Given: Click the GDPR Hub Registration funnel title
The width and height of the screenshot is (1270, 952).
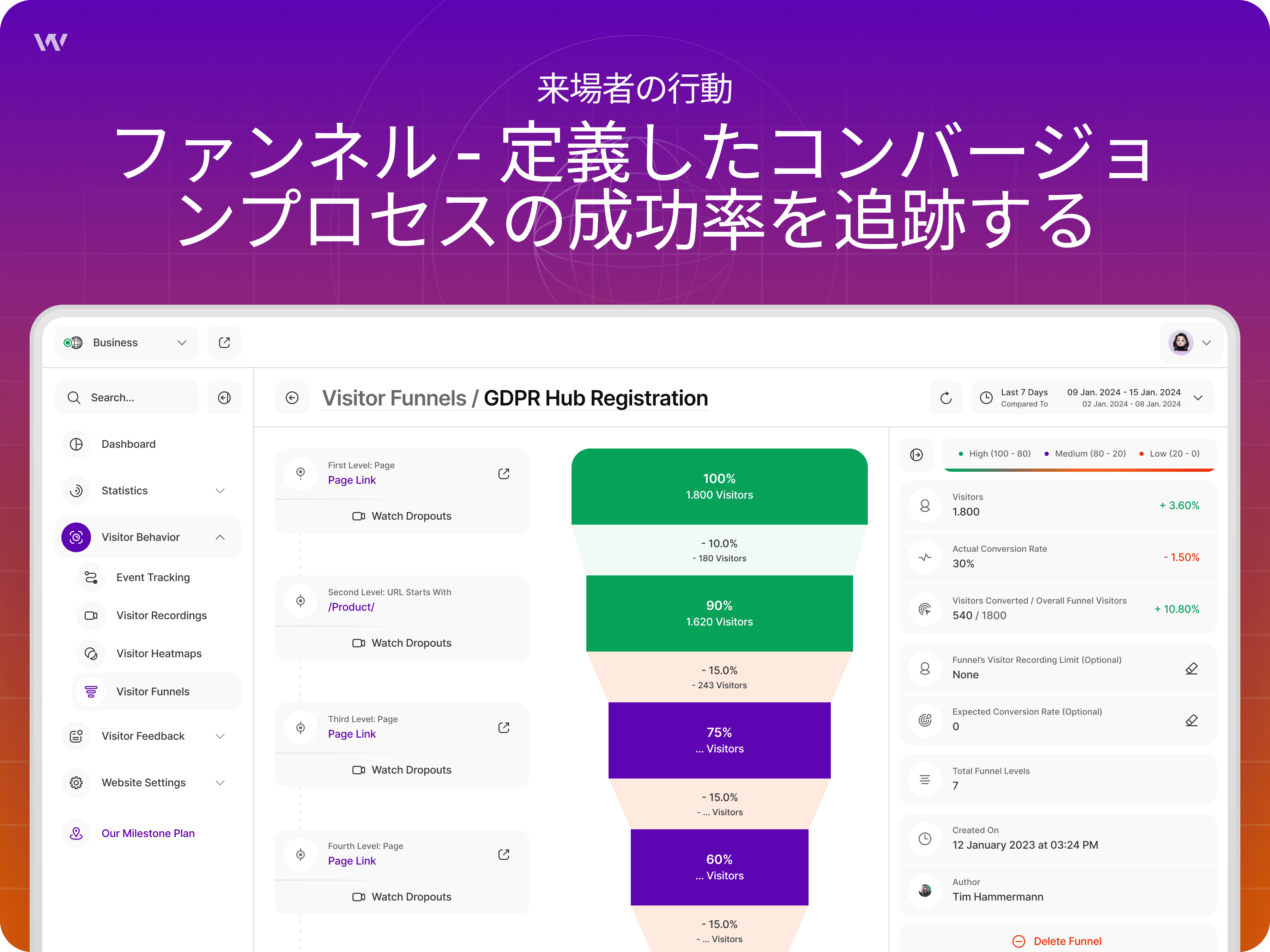Looking at the screenshot, I should coord(596,398).
